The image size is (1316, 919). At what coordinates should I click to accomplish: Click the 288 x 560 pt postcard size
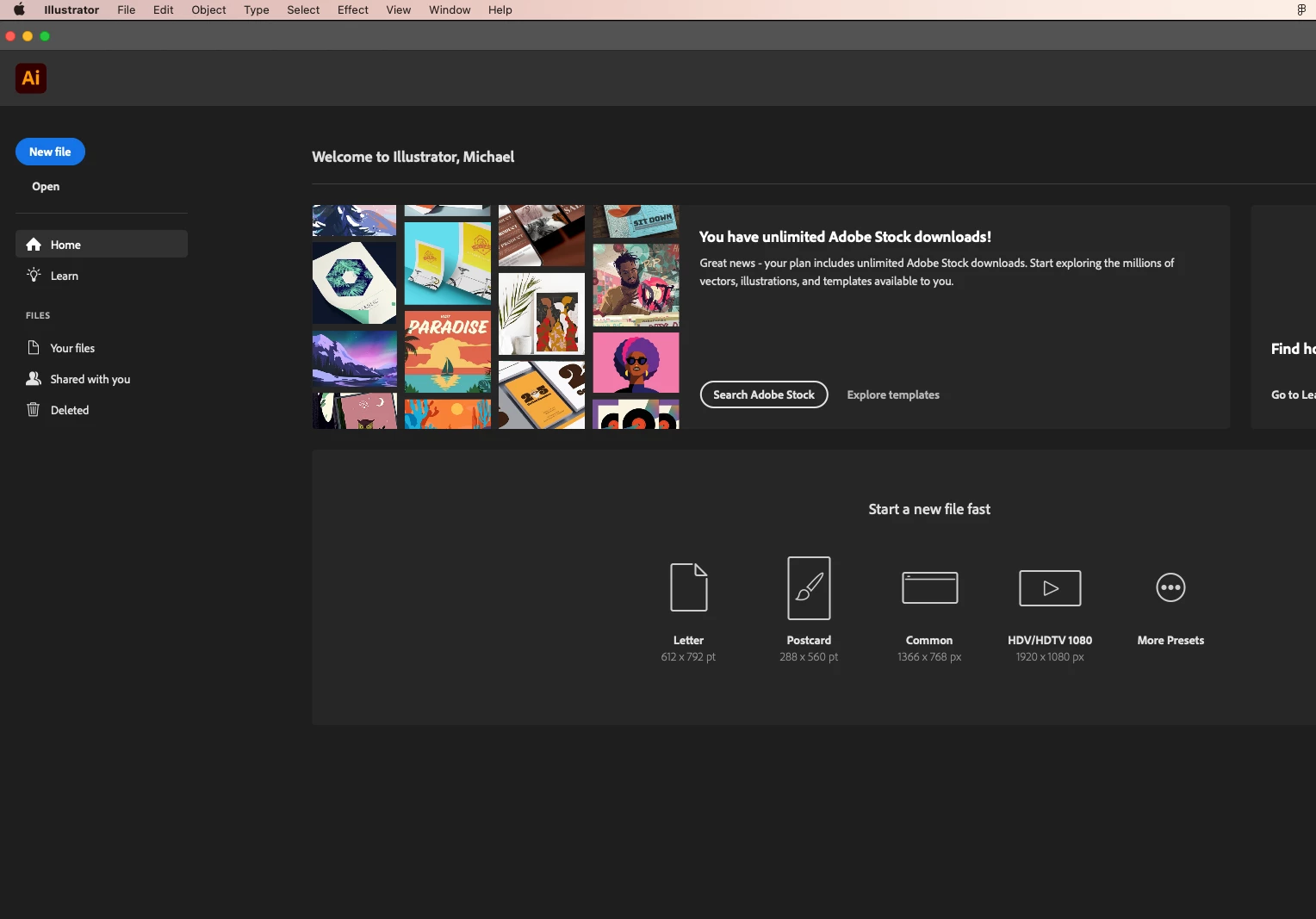(809, 656)
